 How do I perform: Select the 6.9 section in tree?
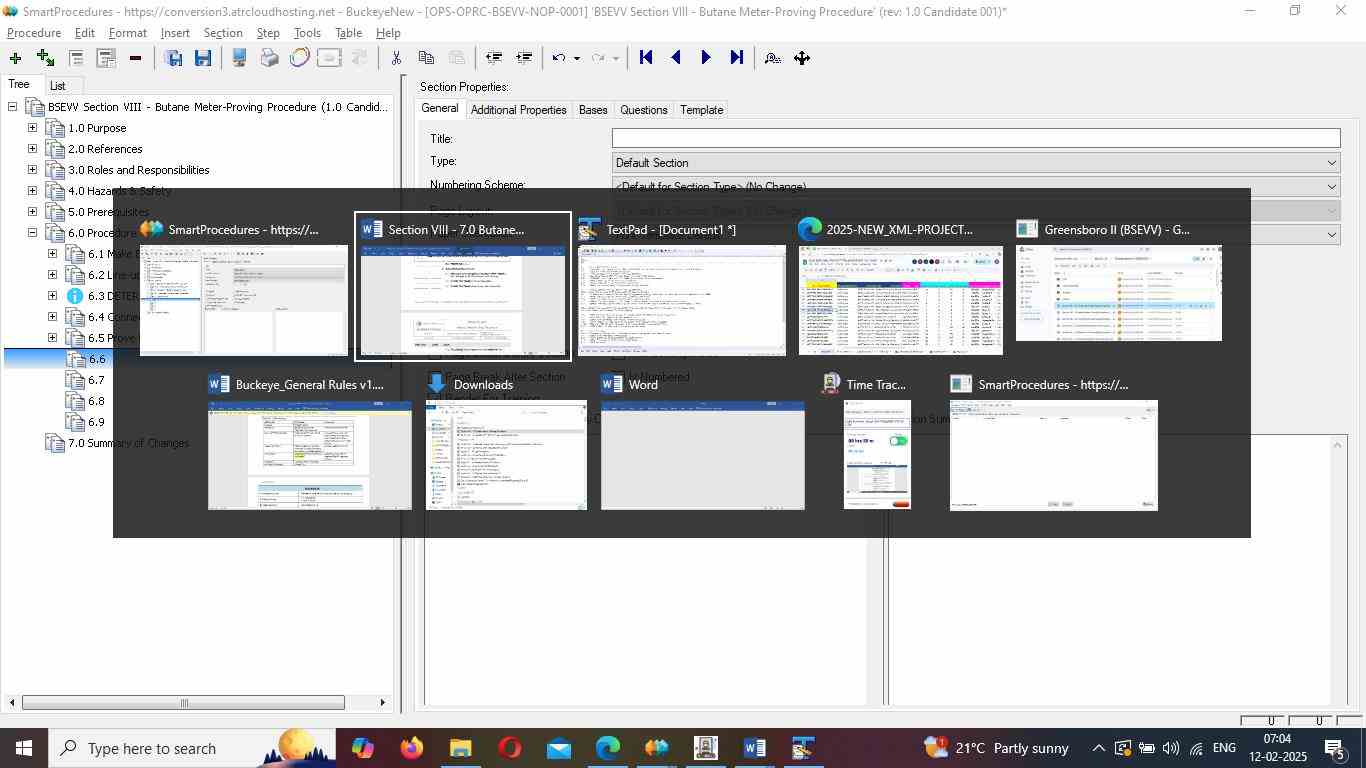(x=96, y=422)
